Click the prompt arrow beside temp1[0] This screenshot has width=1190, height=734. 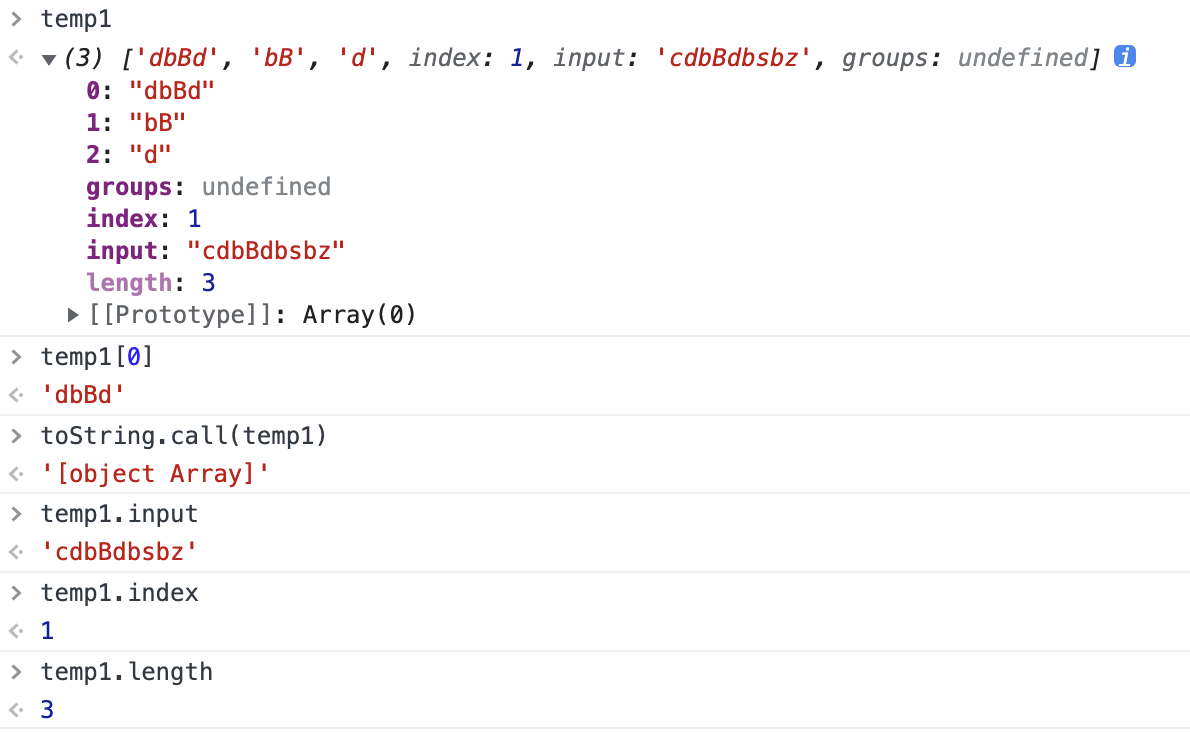(x=17, y=357)
